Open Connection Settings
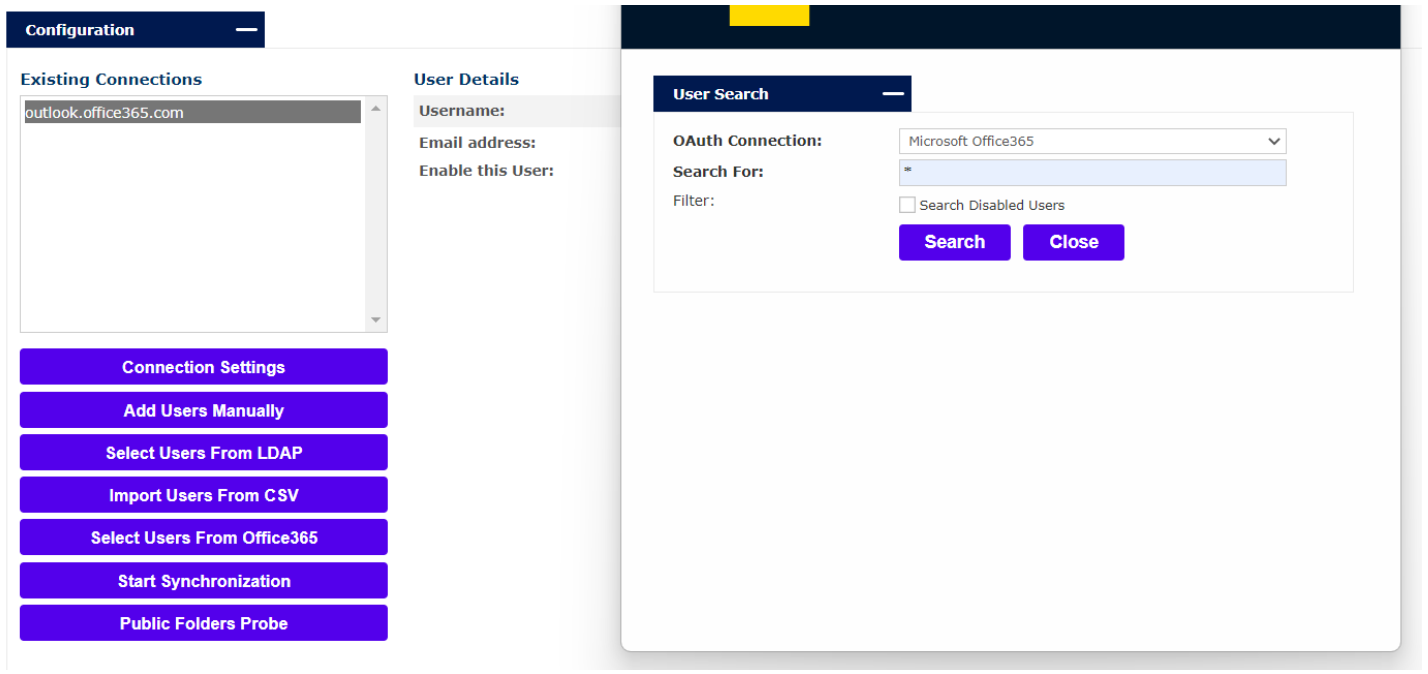The image size is (1428, 674). [x=203, y=367]
